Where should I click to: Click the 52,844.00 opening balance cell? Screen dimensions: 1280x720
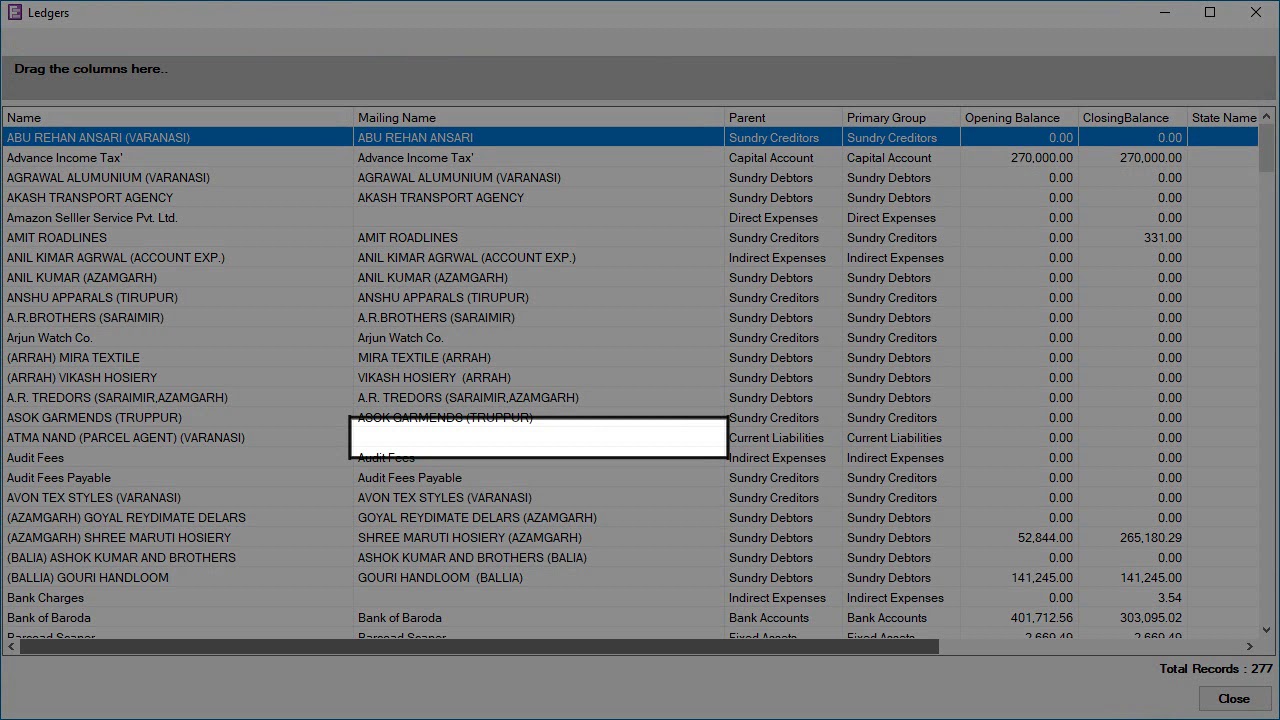1019,537
